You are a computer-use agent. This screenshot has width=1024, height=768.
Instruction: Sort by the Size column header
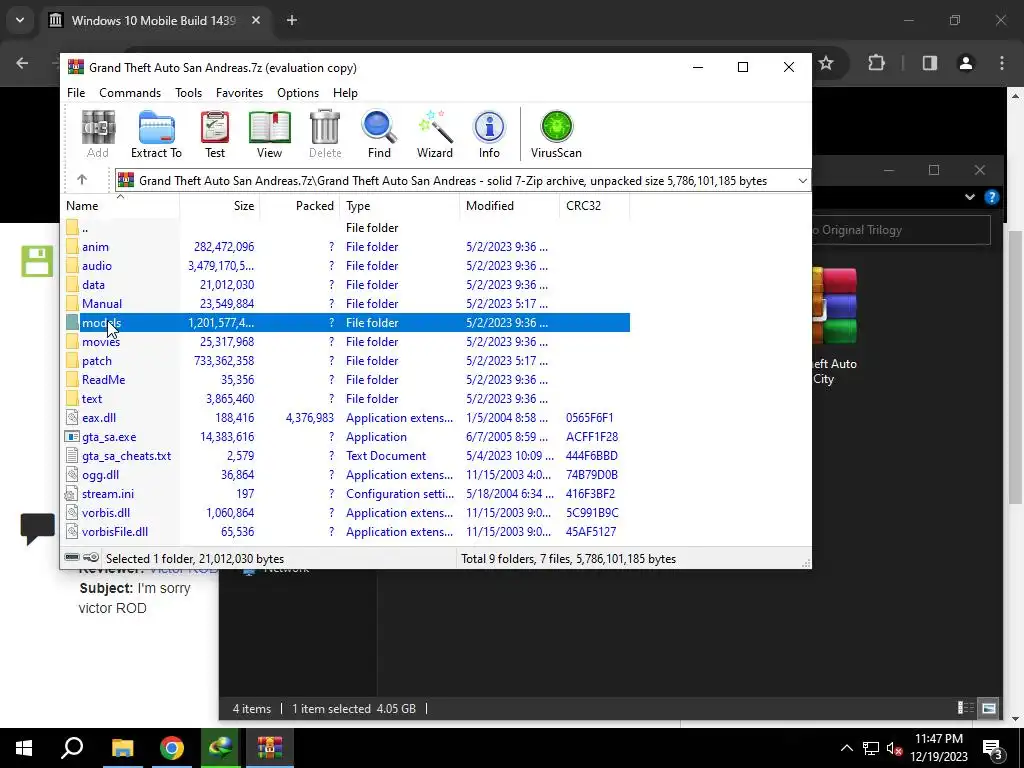(219, 206)
